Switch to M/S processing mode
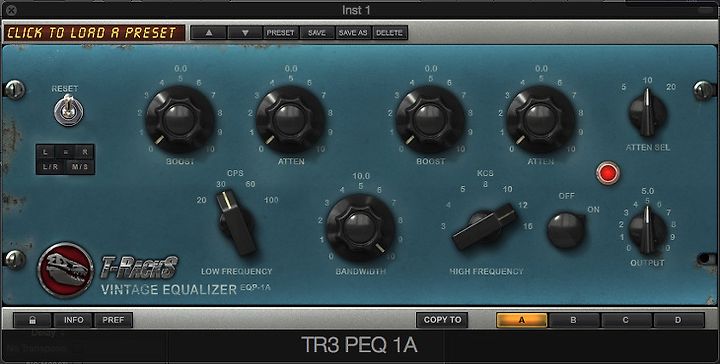The image size is (720, 364). [x=80, y=167]
